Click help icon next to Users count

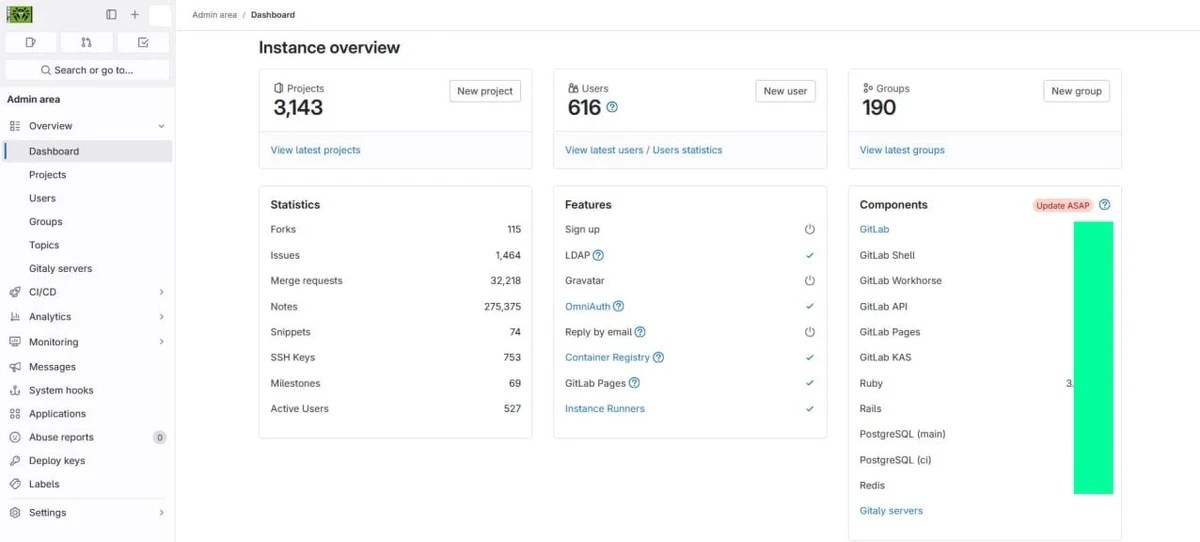click(612, 107)
